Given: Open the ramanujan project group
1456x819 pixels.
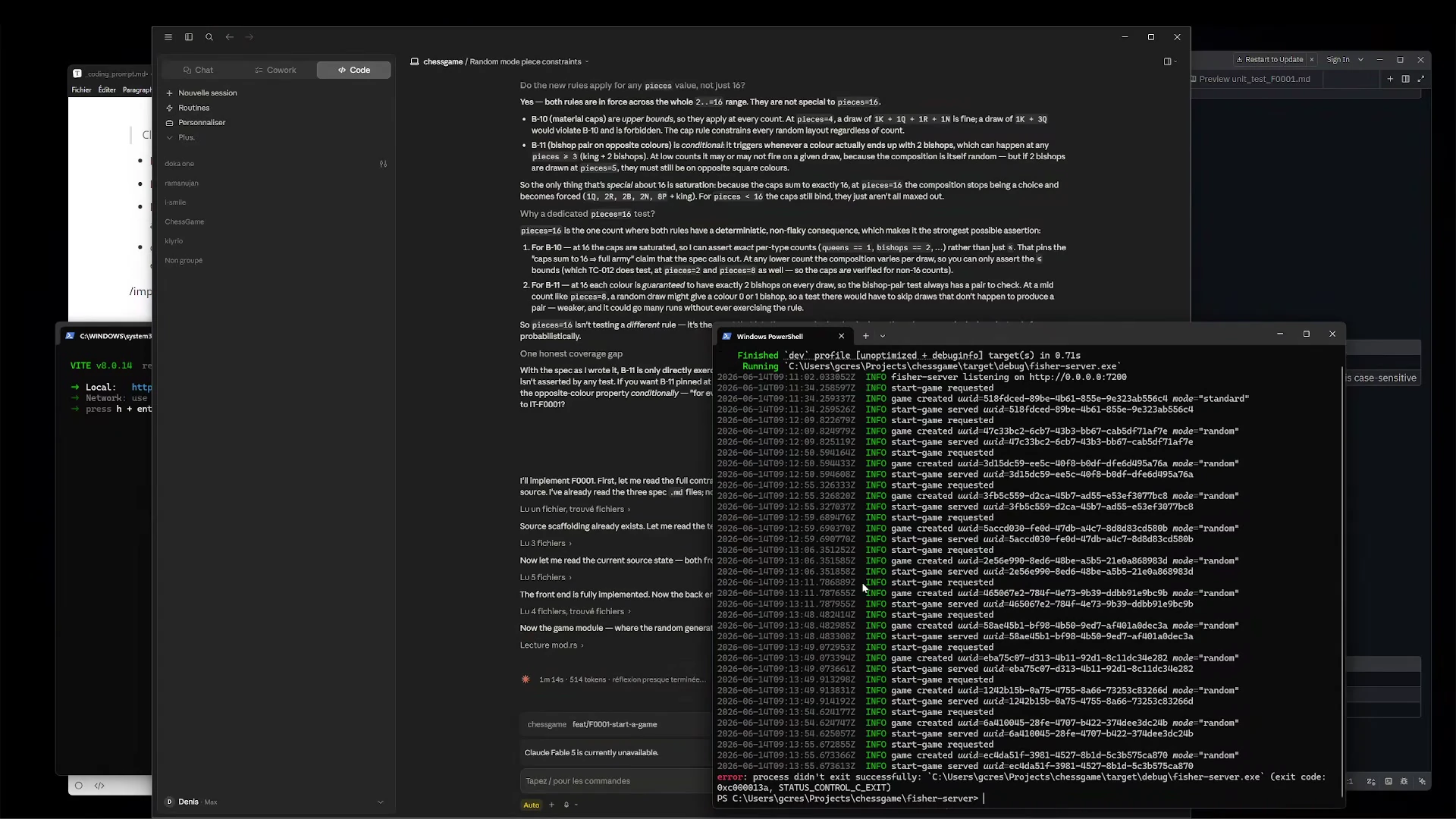Looking at the screenshot, I should [182, 183].
